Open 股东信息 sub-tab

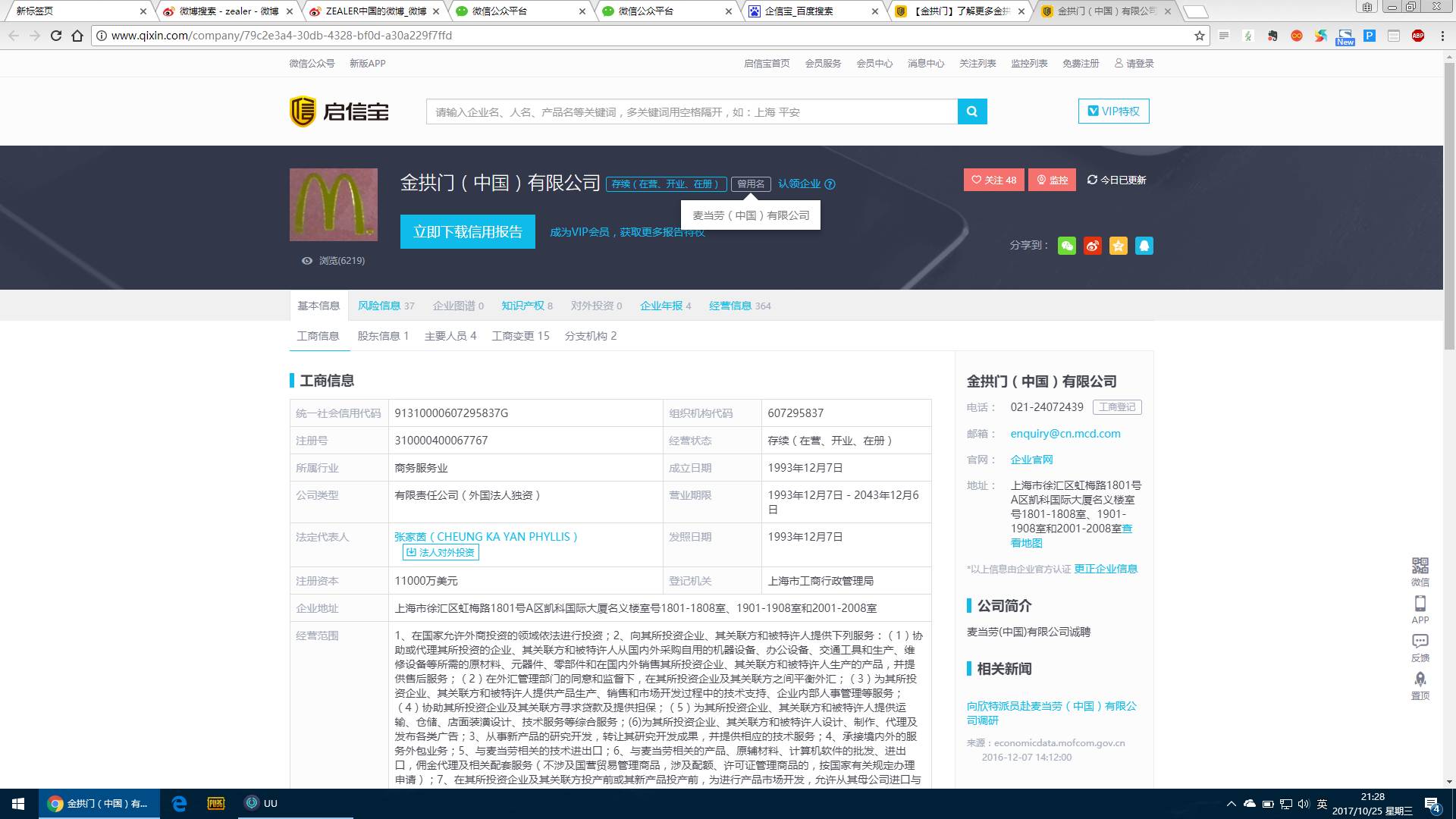[x=383, y=336]
